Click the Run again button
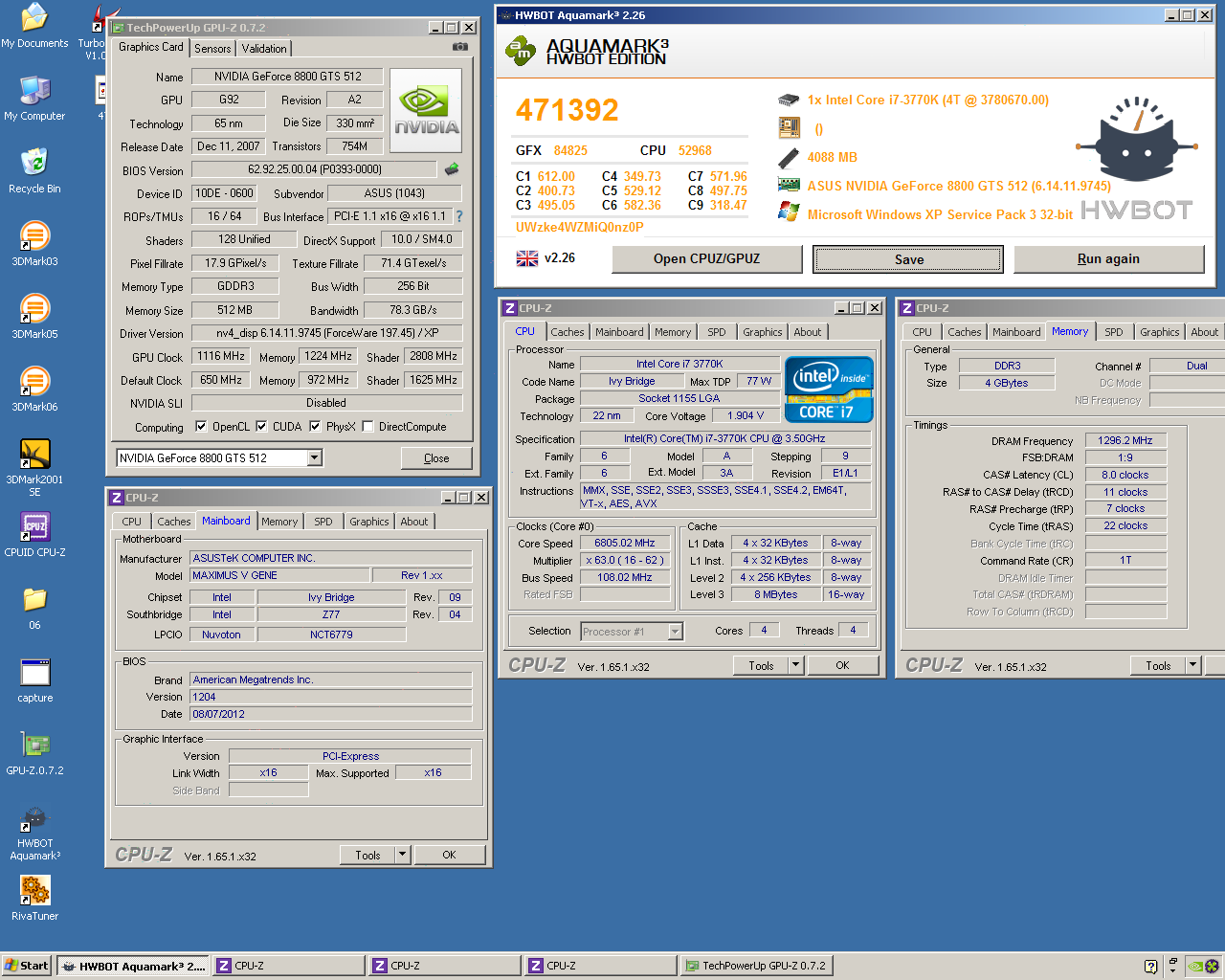The height and width of the screenshot is (980, 1225). 1109,259
